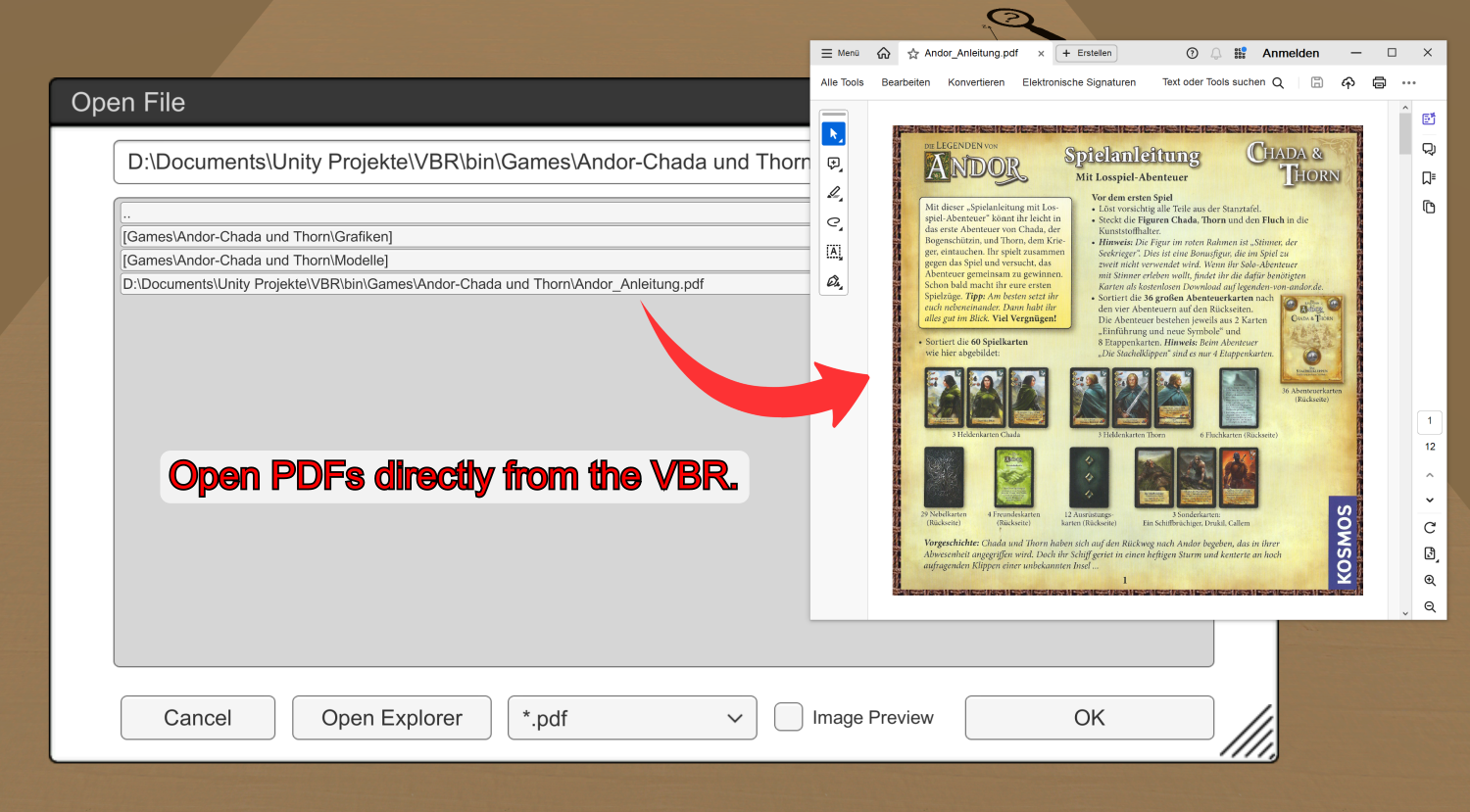
Task: Select the parent directory '..' entry
Action: pos(465,214)
